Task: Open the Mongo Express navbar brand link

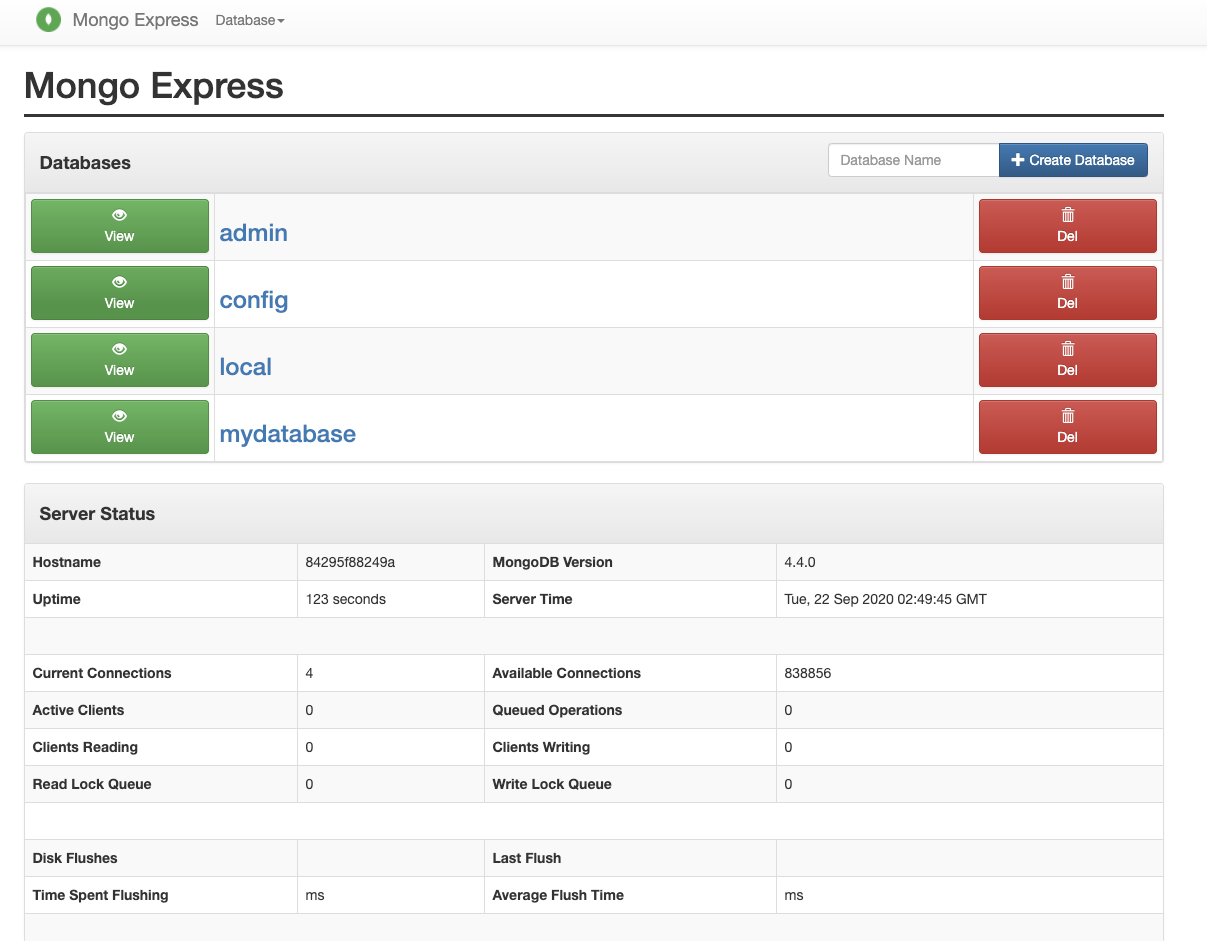Action: click(135, 20)
